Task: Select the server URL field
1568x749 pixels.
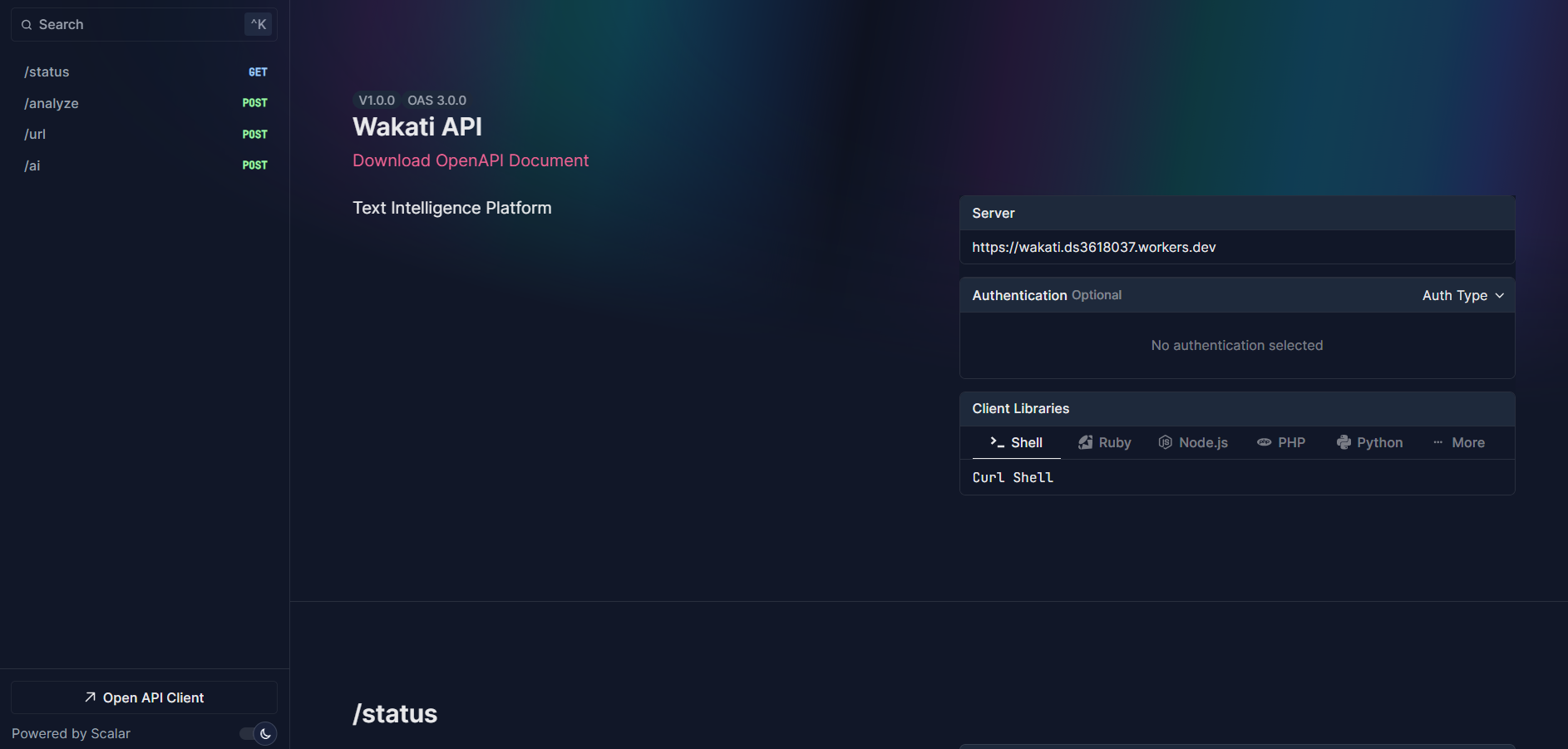Action: tap(1235, 247)
